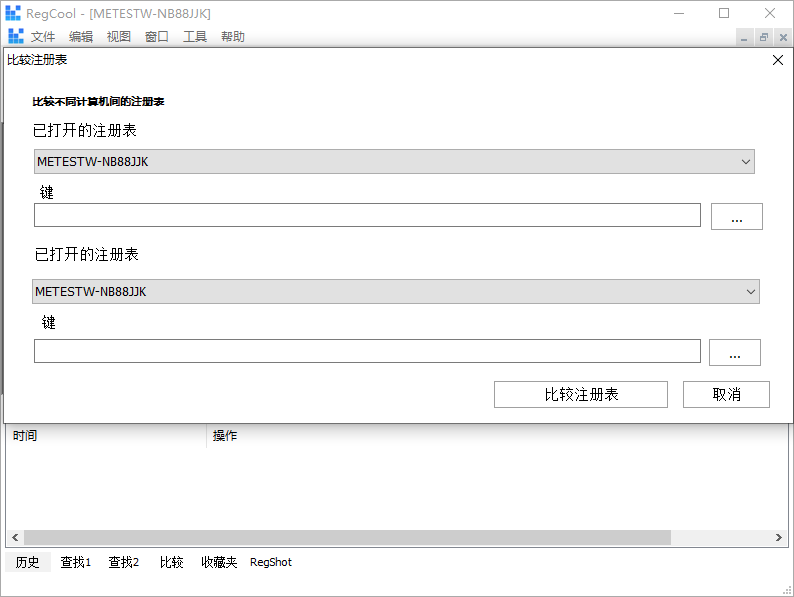
Task: Browse for the first key with ... button
Action: (737, 217)
